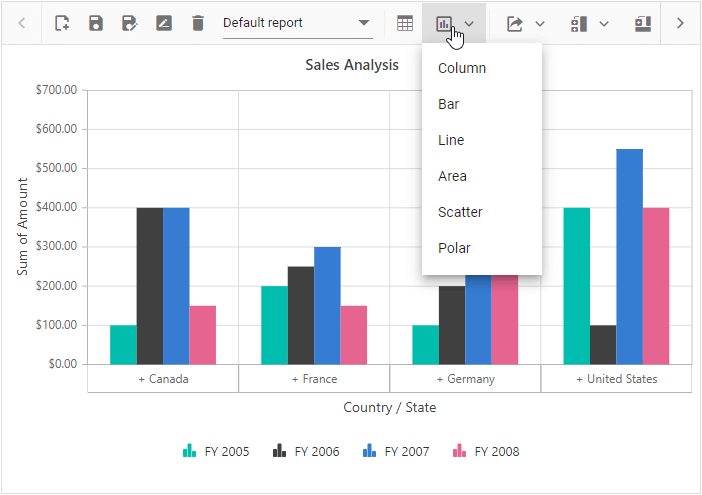The width and height of the screenshot is (702, 495).
Task: Toggle FY 2005 series in legend
Action: point(216,451)
